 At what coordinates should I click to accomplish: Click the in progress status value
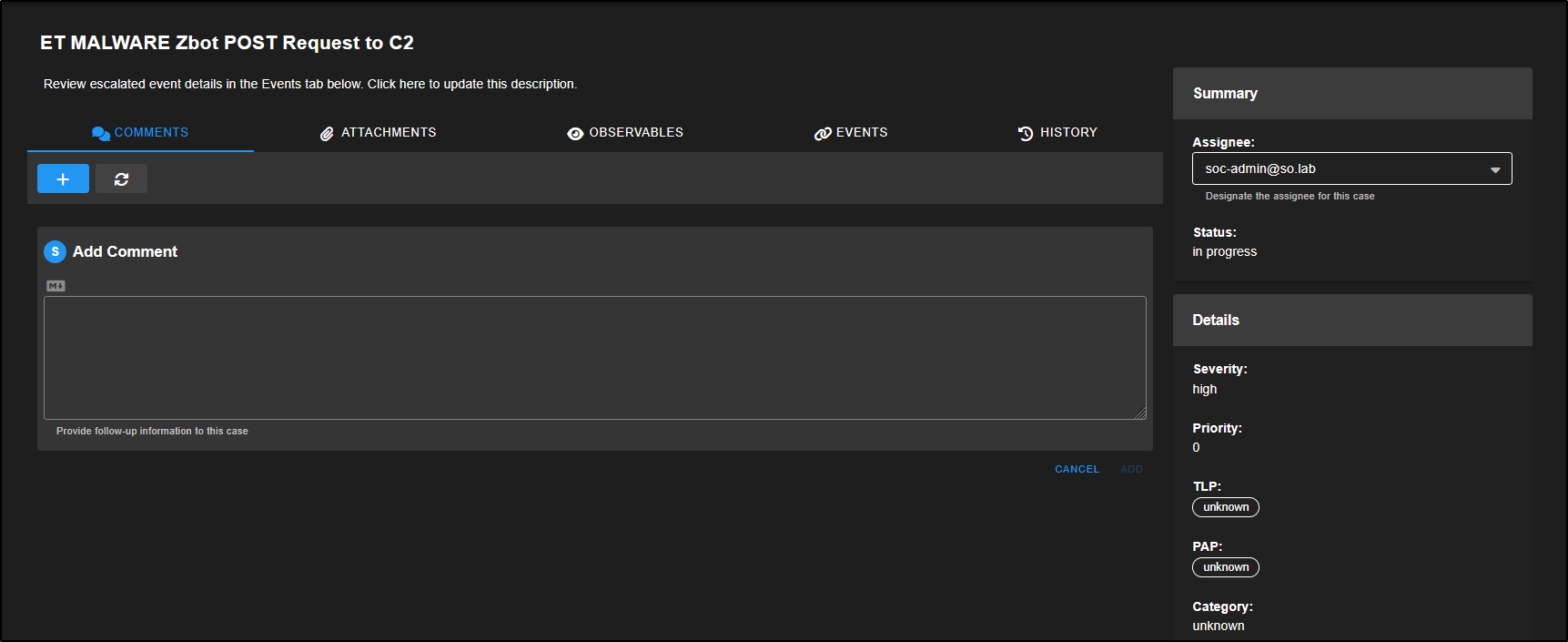(1224, 252)
